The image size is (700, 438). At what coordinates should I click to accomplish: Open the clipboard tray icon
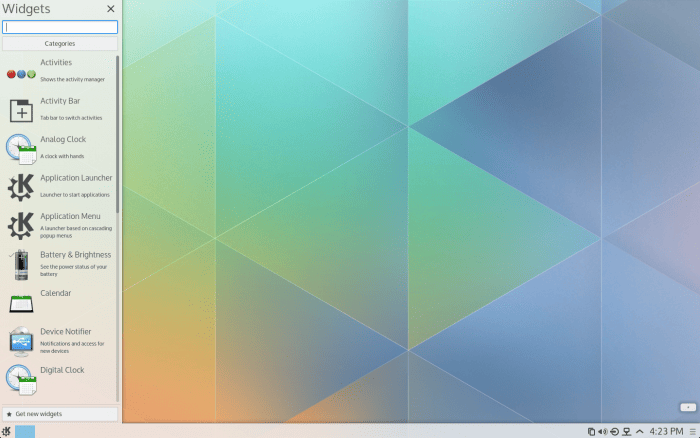pos(591,431)
